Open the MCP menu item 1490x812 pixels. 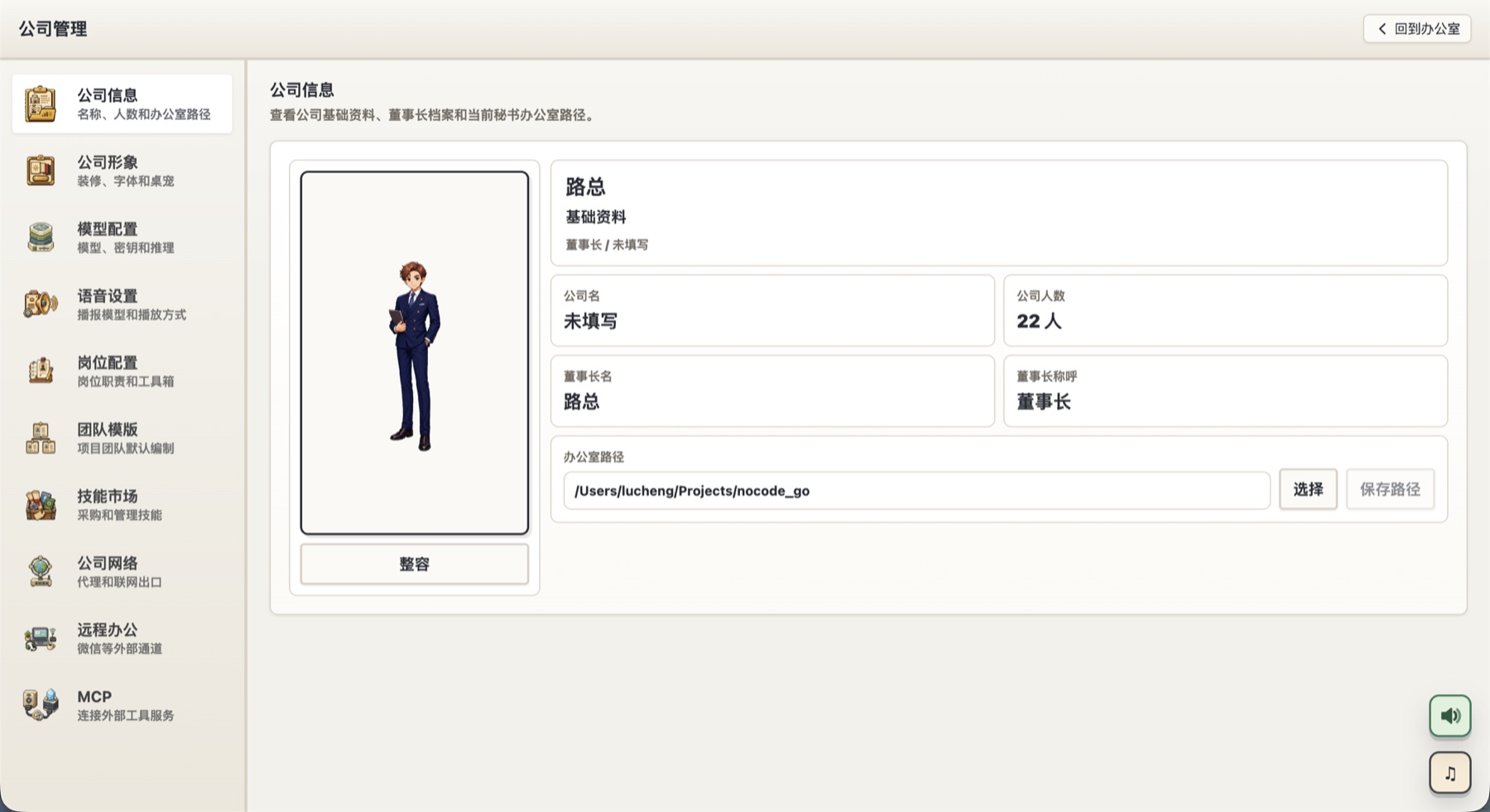(x=122, y=705)
